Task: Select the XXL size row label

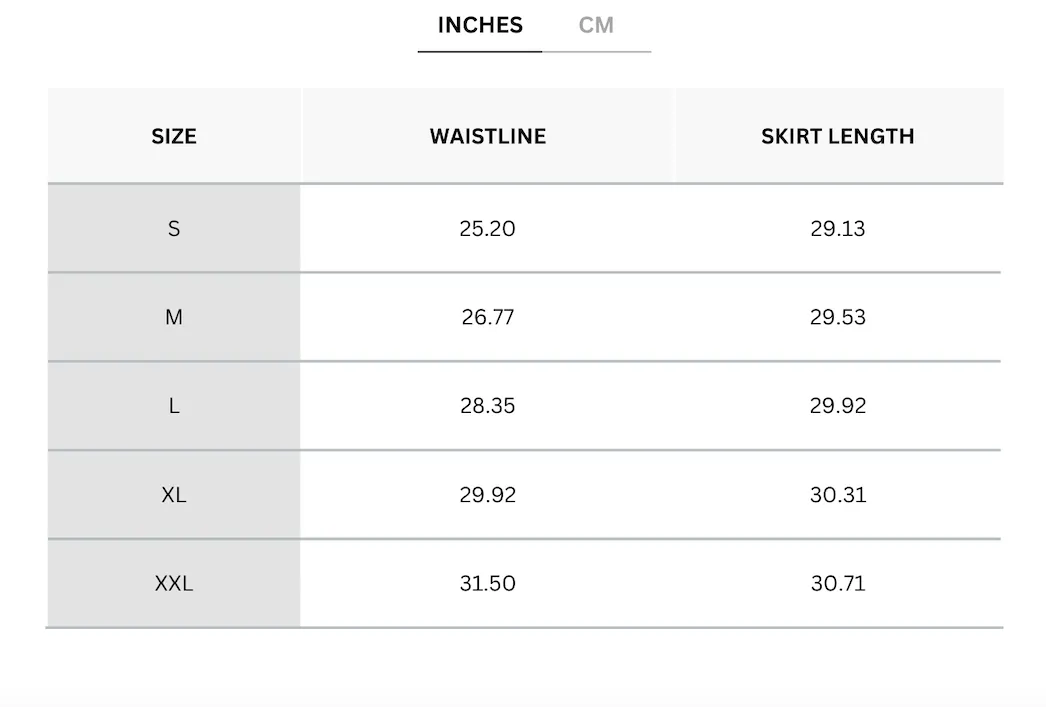Action: [x=174, y=584]
